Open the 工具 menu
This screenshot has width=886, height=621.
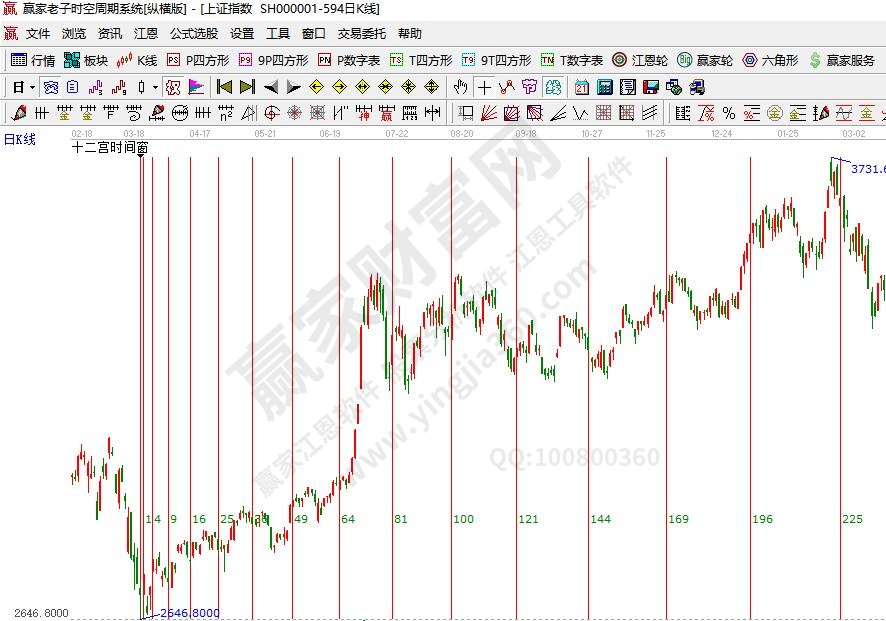pyautogui.click(x=277, y=33)
